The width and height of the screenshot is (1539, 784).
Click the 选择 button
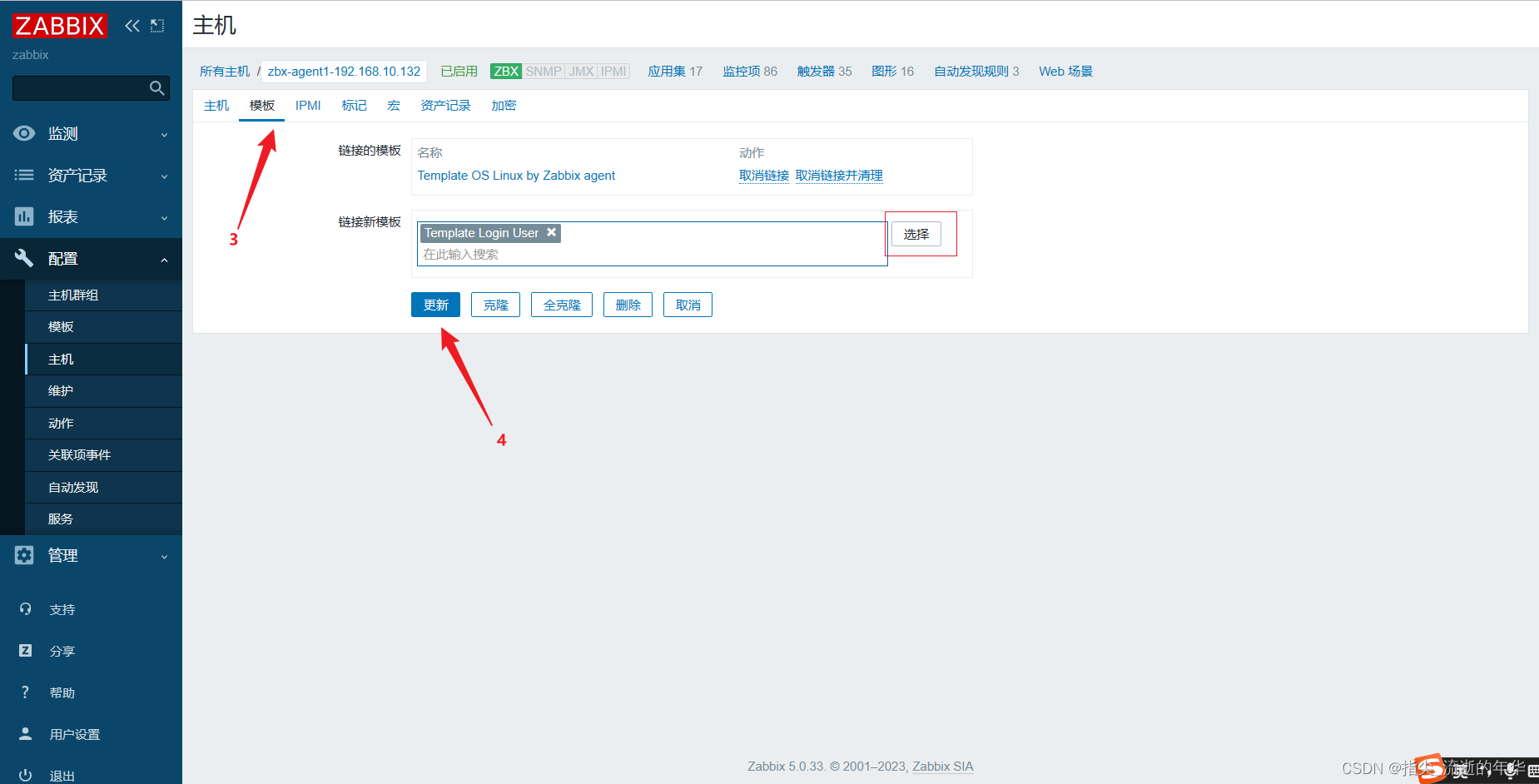point(916,234)
